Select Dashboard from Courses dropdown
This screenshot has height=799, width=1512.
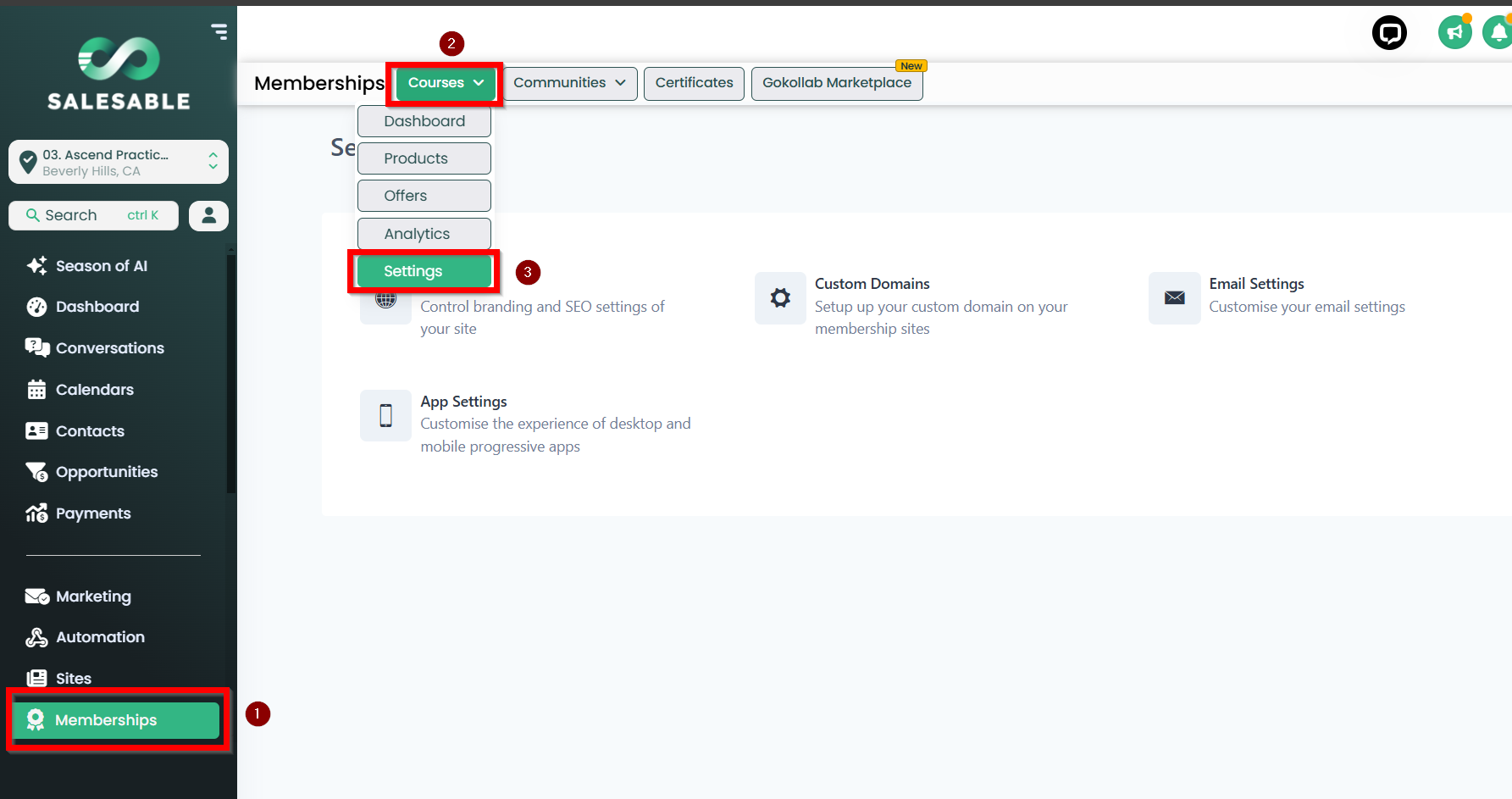[424, 121]
